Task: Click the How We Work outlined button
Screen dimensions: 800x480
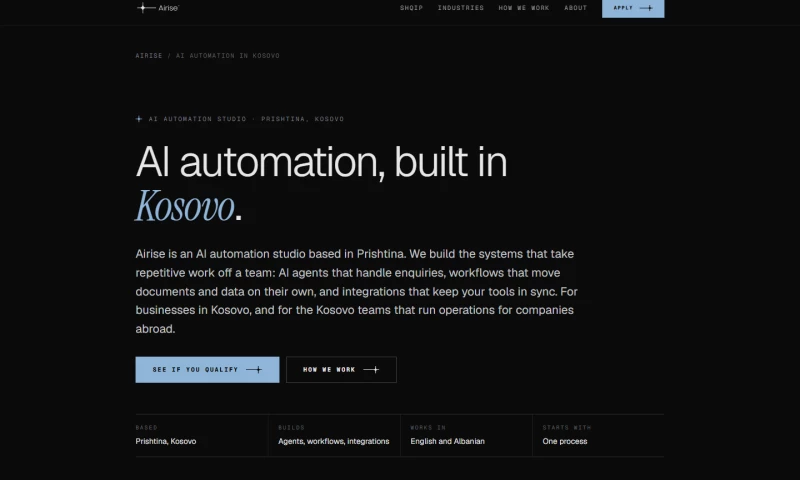Action: click(x=341, y=369)
